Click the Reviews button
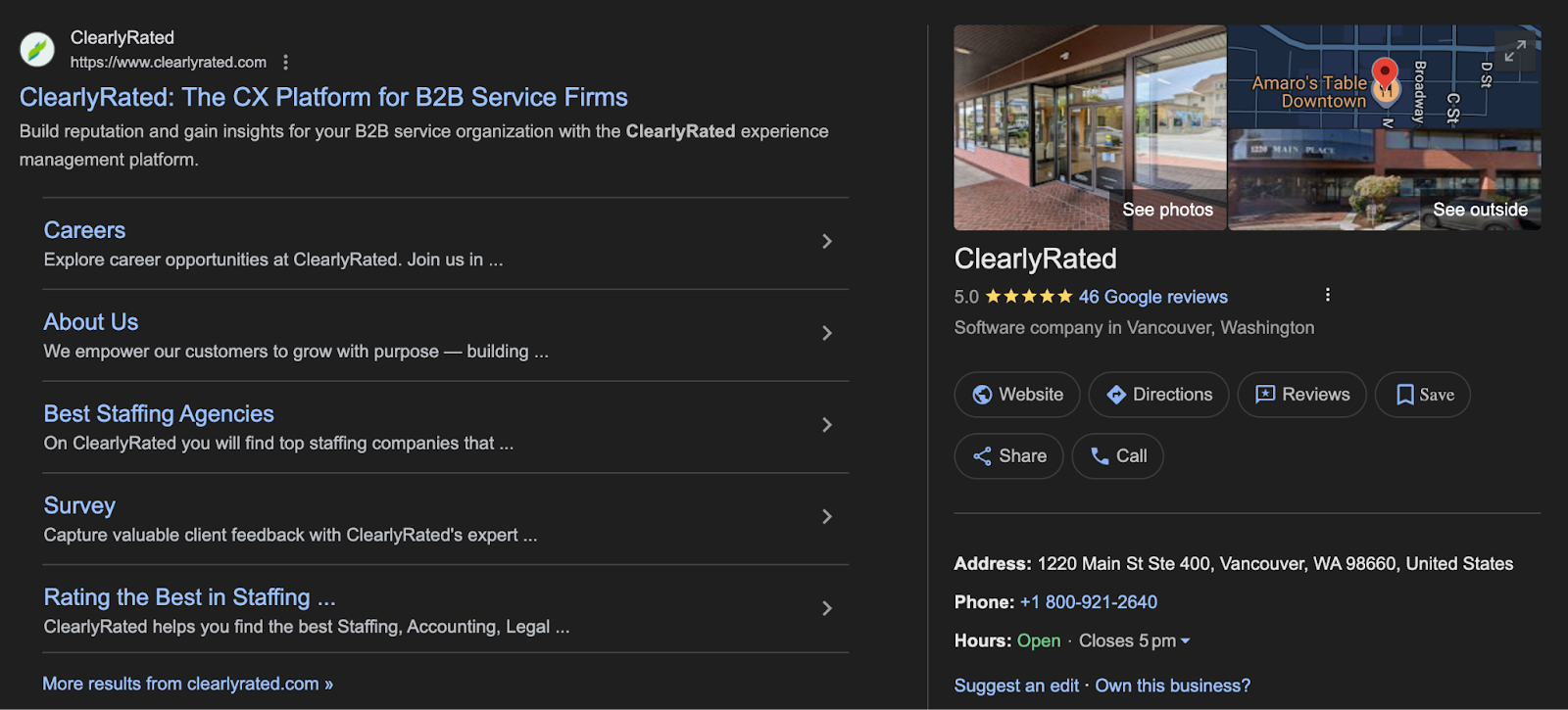Image resolution: width=1568 pixels, height=710 pixels. point(1301,395)
